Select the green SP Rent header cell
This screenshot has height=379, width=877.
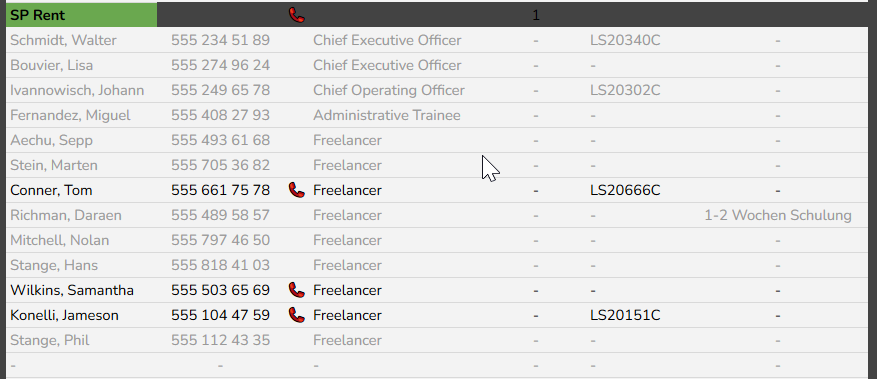(82, 15)
